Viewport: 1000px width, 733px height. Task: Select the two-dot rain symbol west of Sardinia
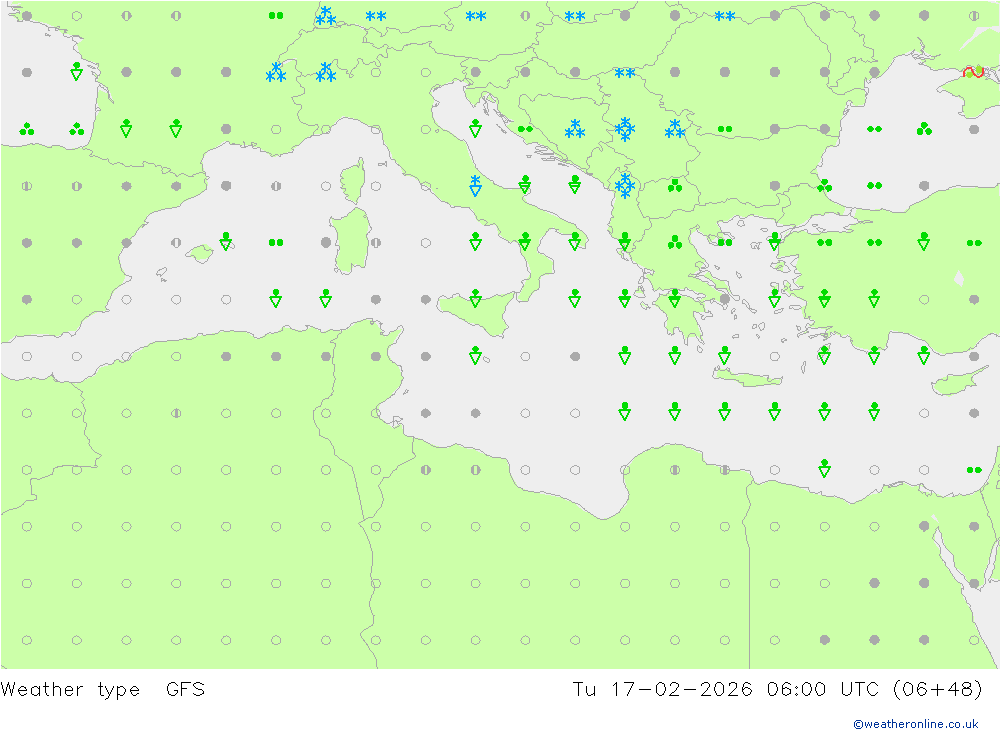click(x=276, y=242)
